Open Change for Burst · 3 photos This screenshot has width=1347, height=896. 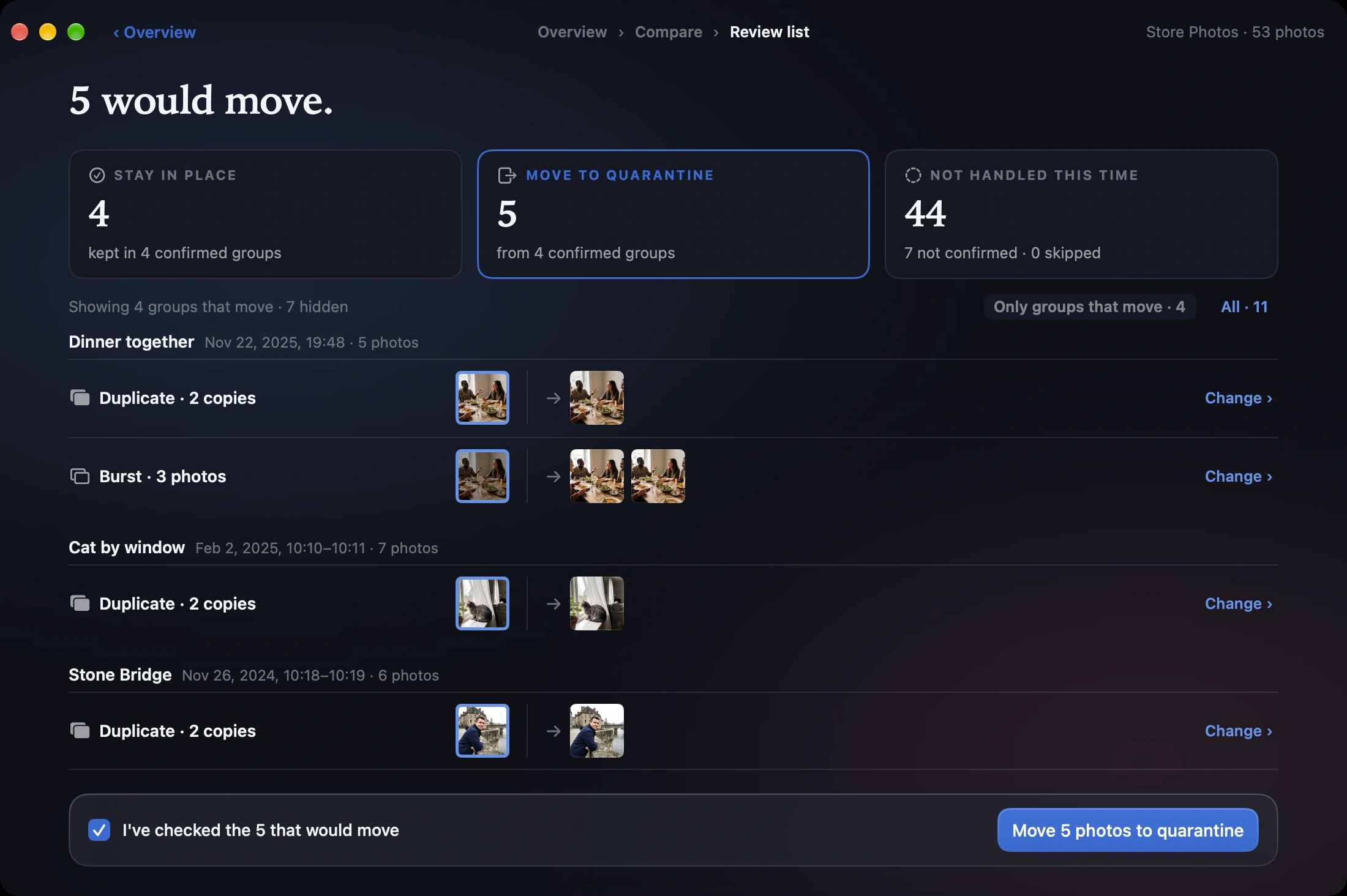tap(1239, 476)
